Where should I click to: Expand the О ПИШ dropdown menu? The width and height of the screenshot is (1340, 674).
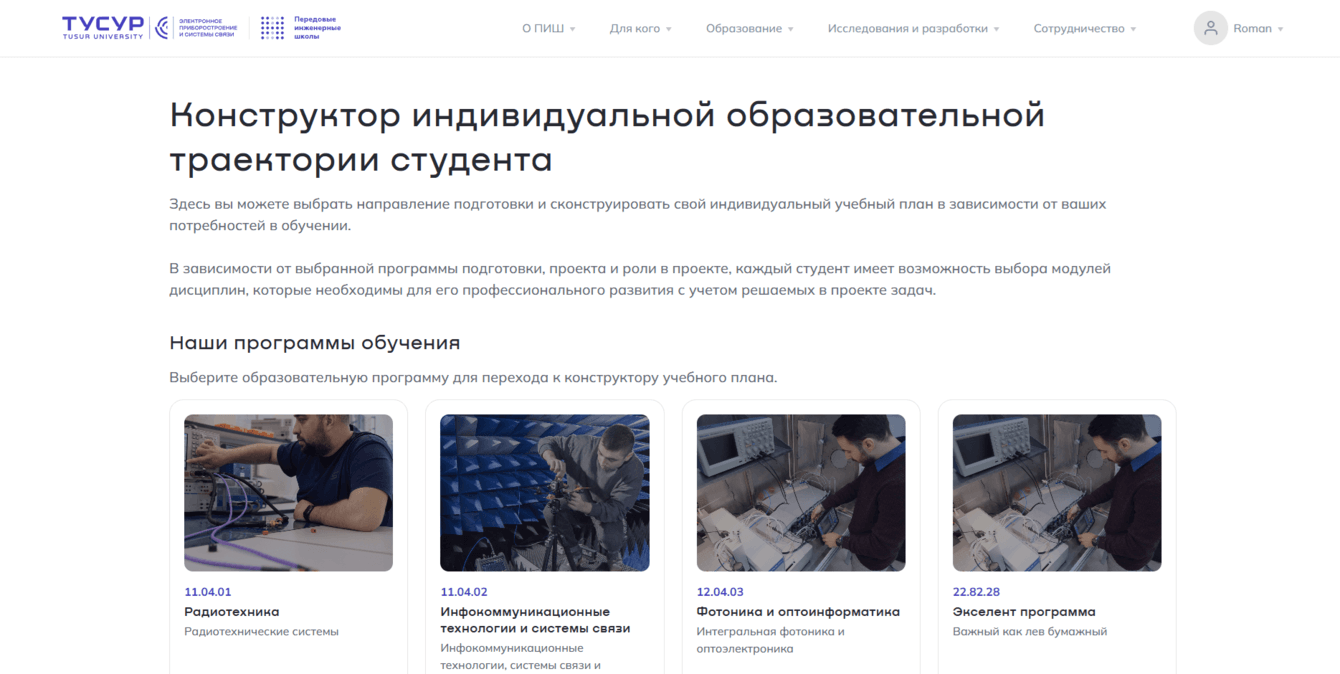click(549, 29)
